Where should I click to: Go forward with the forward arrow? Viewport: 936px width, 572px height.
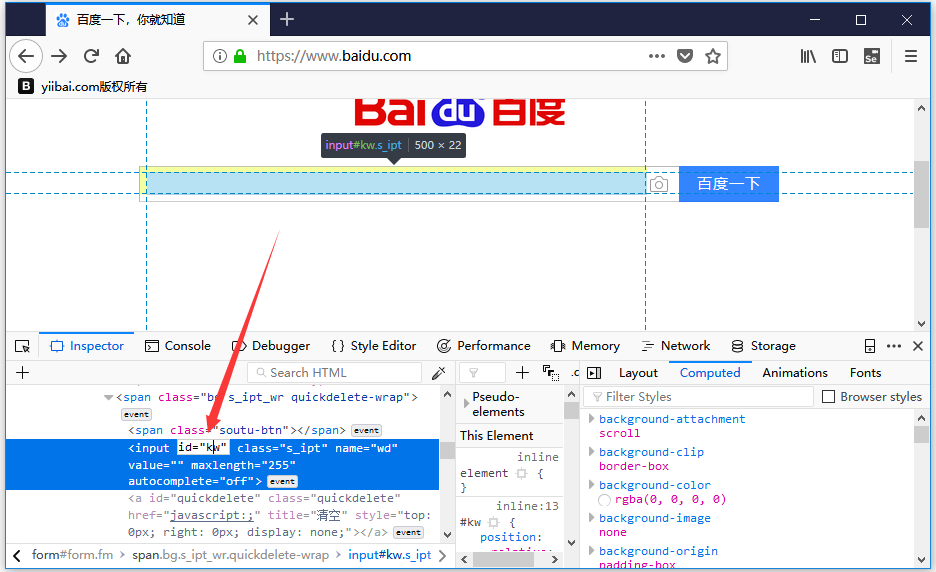(59, 56)
